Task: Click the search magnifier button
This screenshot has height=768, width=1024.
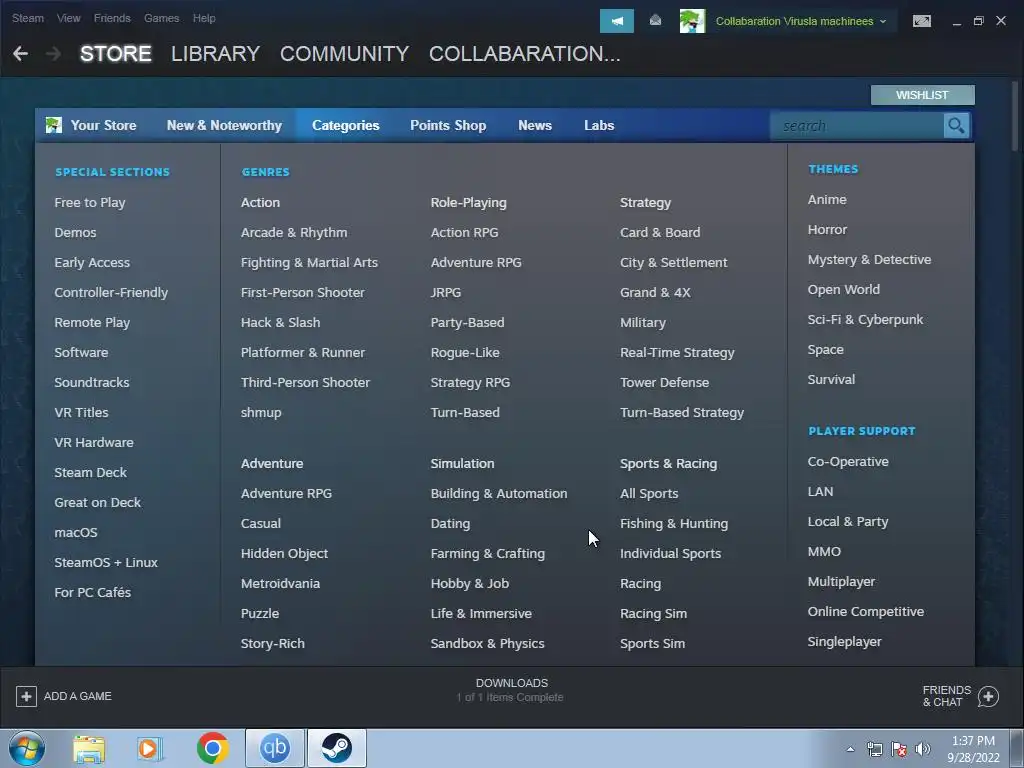Action: click(956, 125)
